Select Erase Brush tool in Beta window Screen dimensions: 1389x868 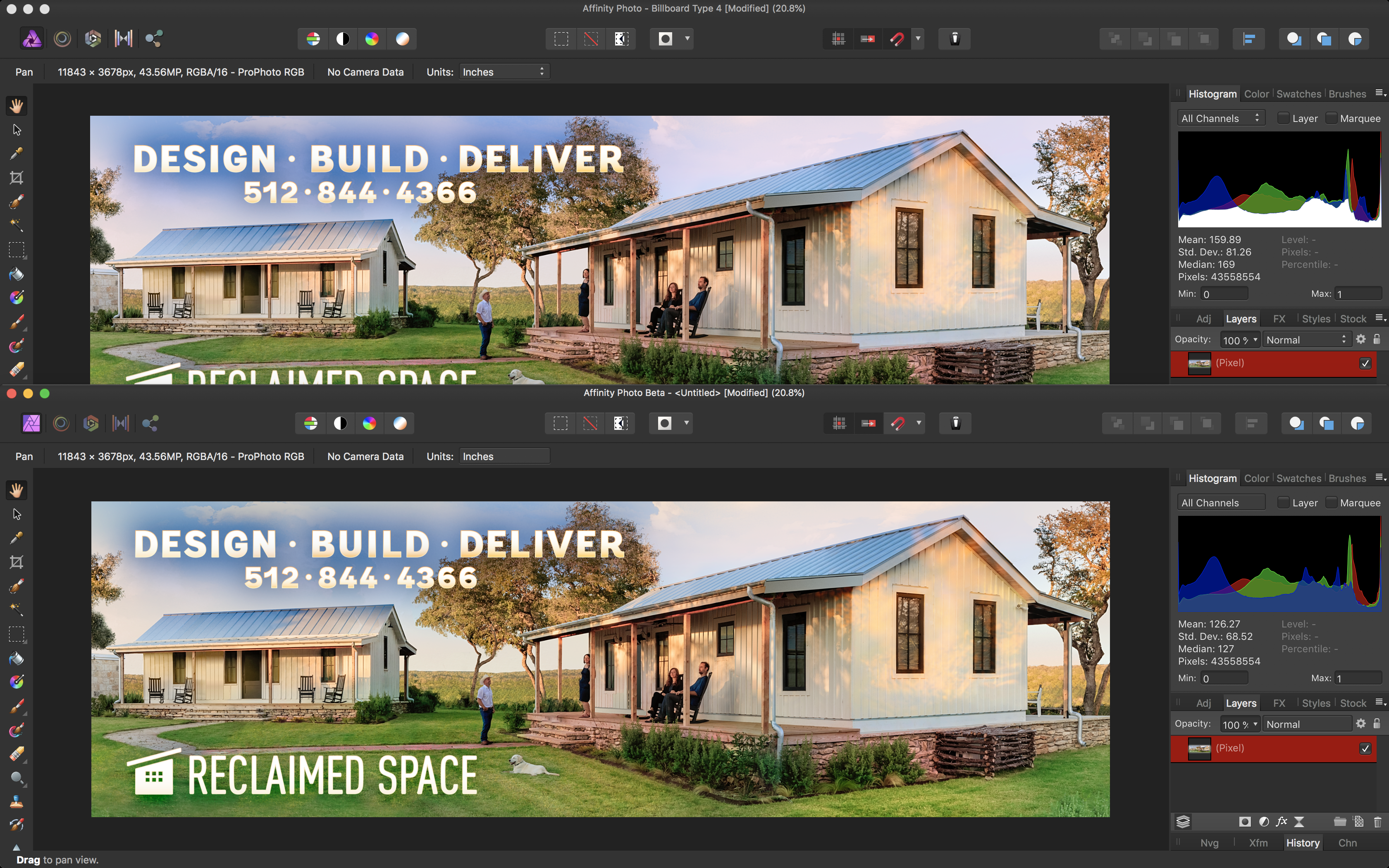tap(17, 754)
